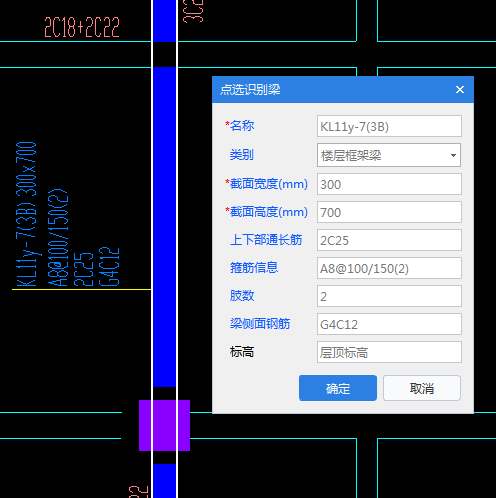Open the 类别 dropdown with 楼层框架梁
Image resolution: width=496 pixels, height=498 pixels.
(x=389, y=155)
